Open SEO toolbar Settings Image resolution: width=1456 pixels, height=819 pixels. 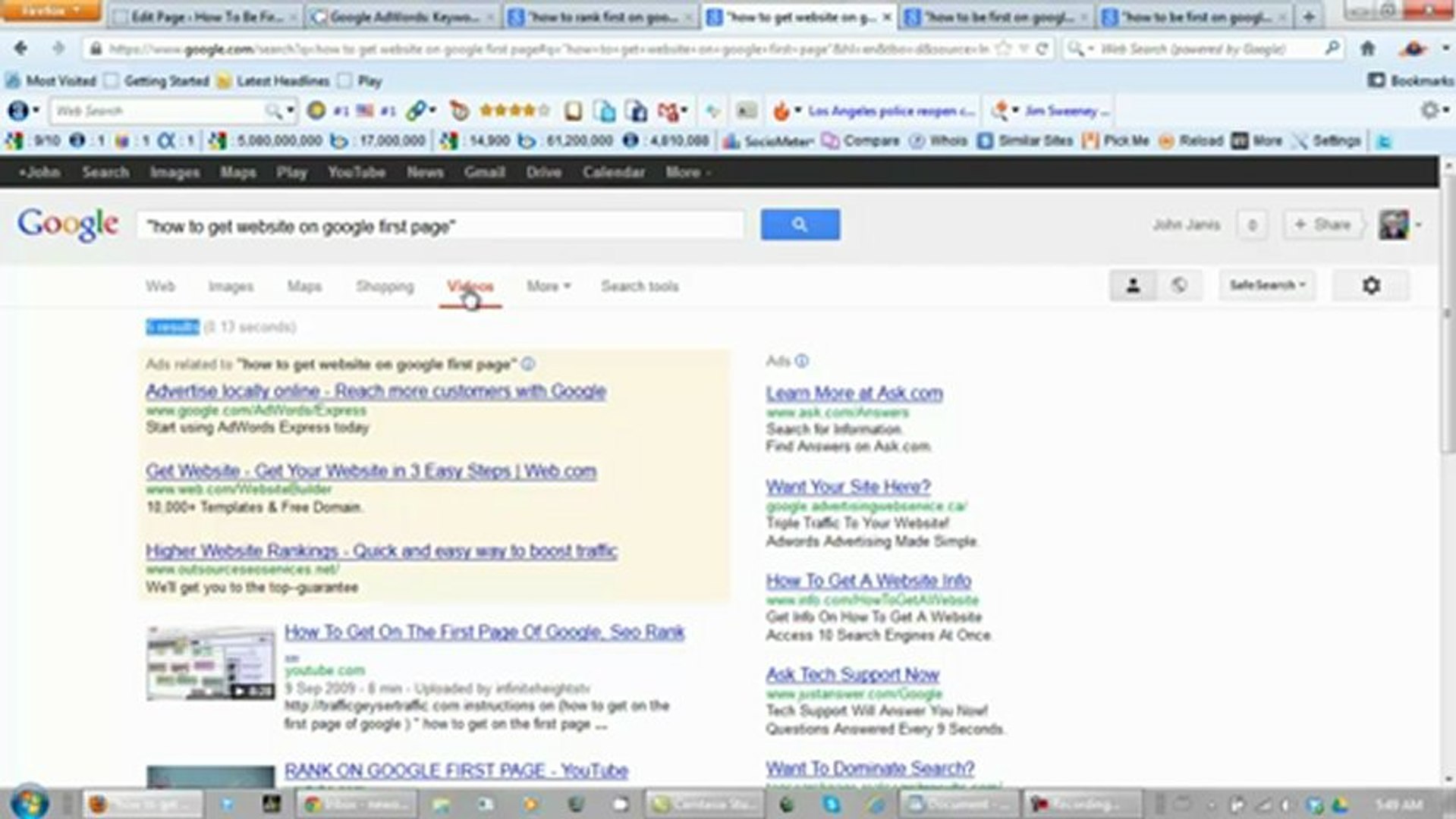[x=1326, y=141]
